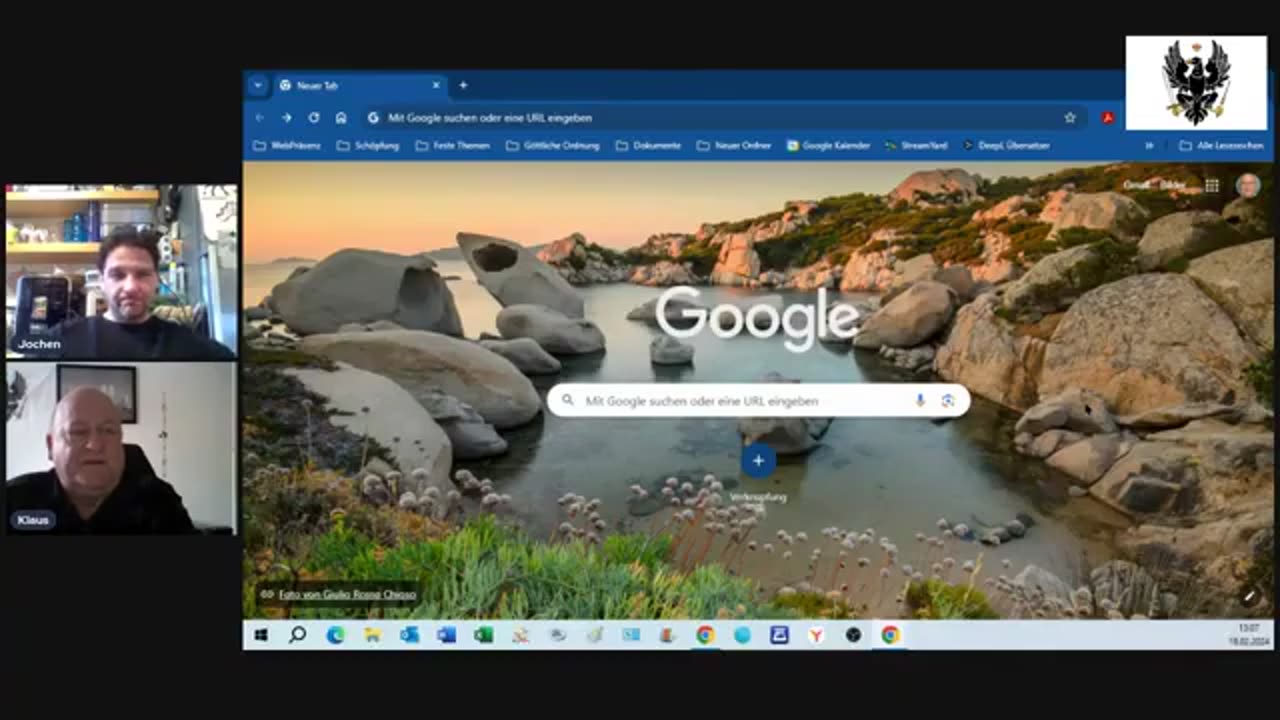This screenshot has width=1280, height=720.
Task: Open the home page via house icon
Action: [341, 118]
